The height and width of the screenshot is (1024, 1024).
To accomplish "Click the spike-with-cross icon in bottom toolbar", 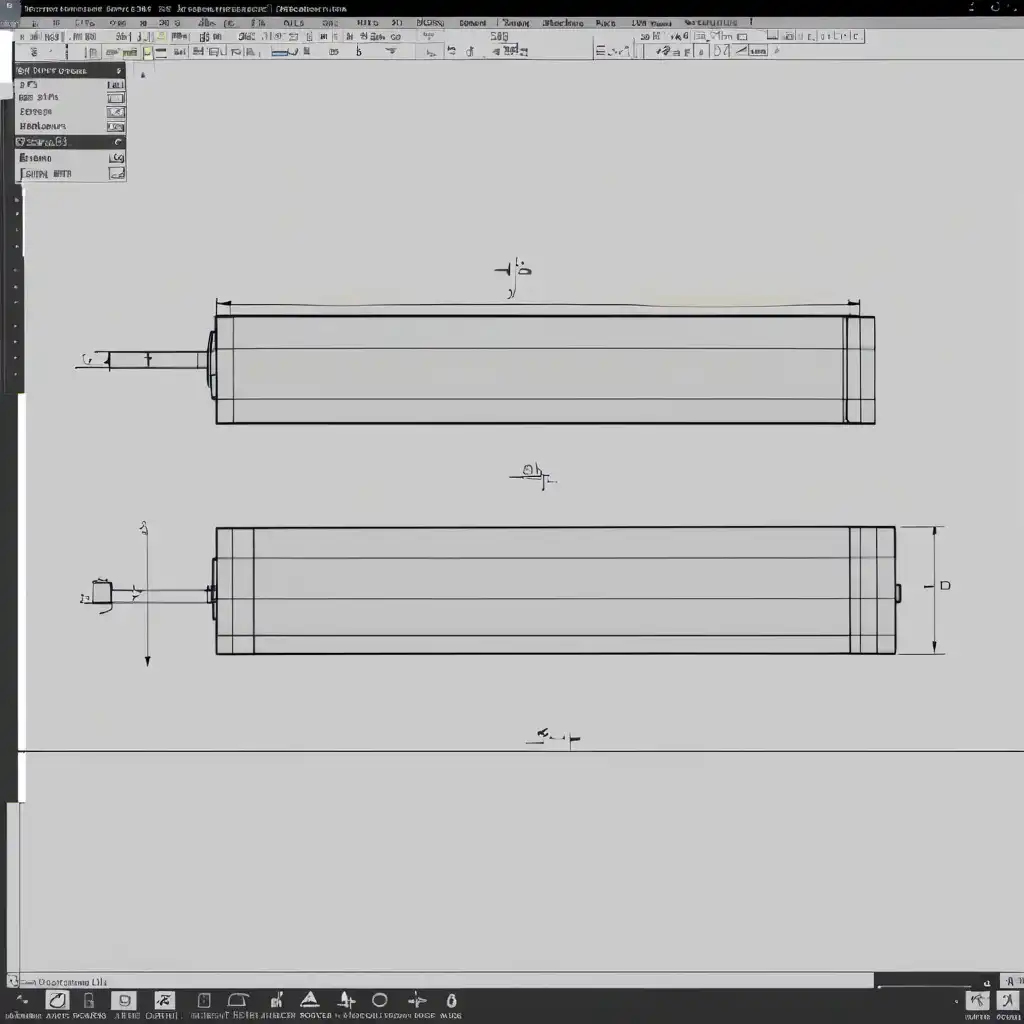I will [x=347, y=1000].
